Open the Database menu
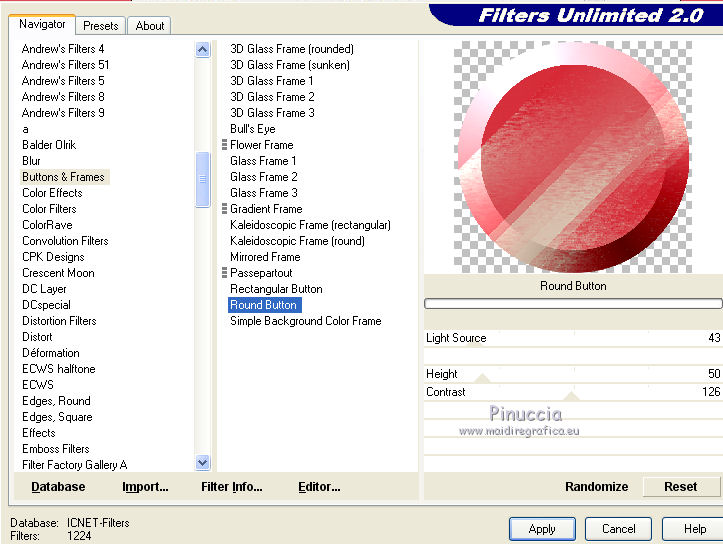The width and height of the screenshot is (723, 544). click(58, 487)
